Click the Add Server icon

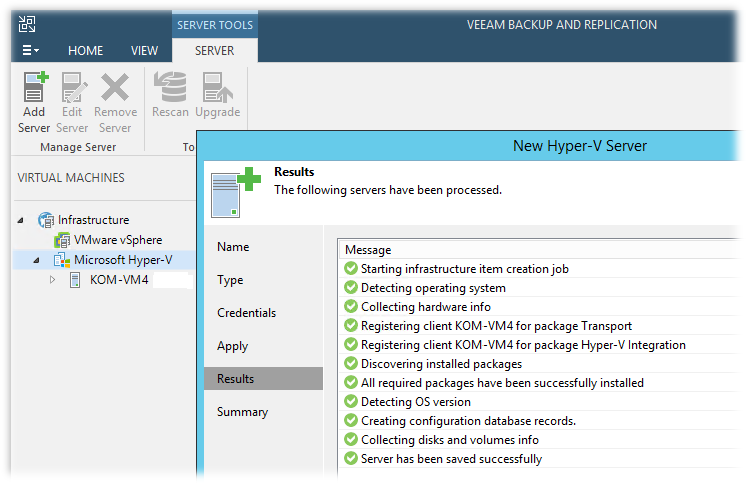[35, 87]
